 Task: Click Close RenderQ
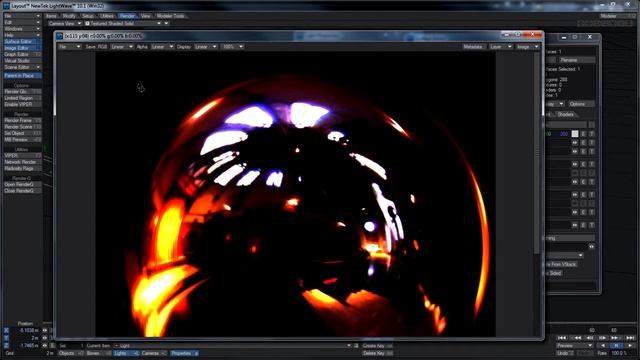(22, 191)
